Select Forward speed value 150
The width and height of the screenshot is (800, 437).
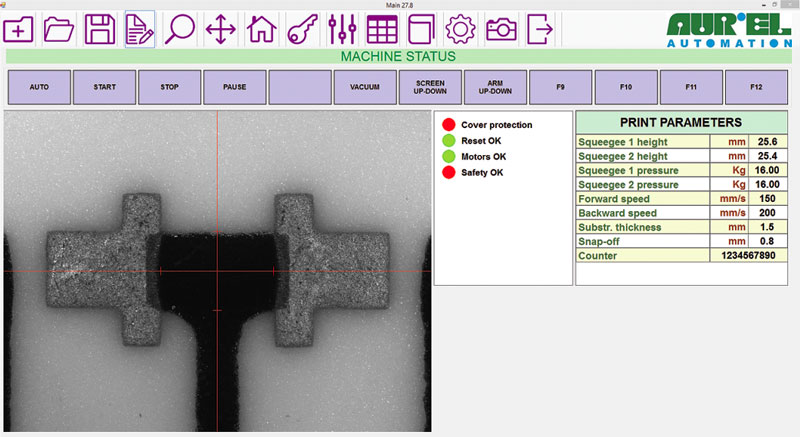[x=767, y=199]
